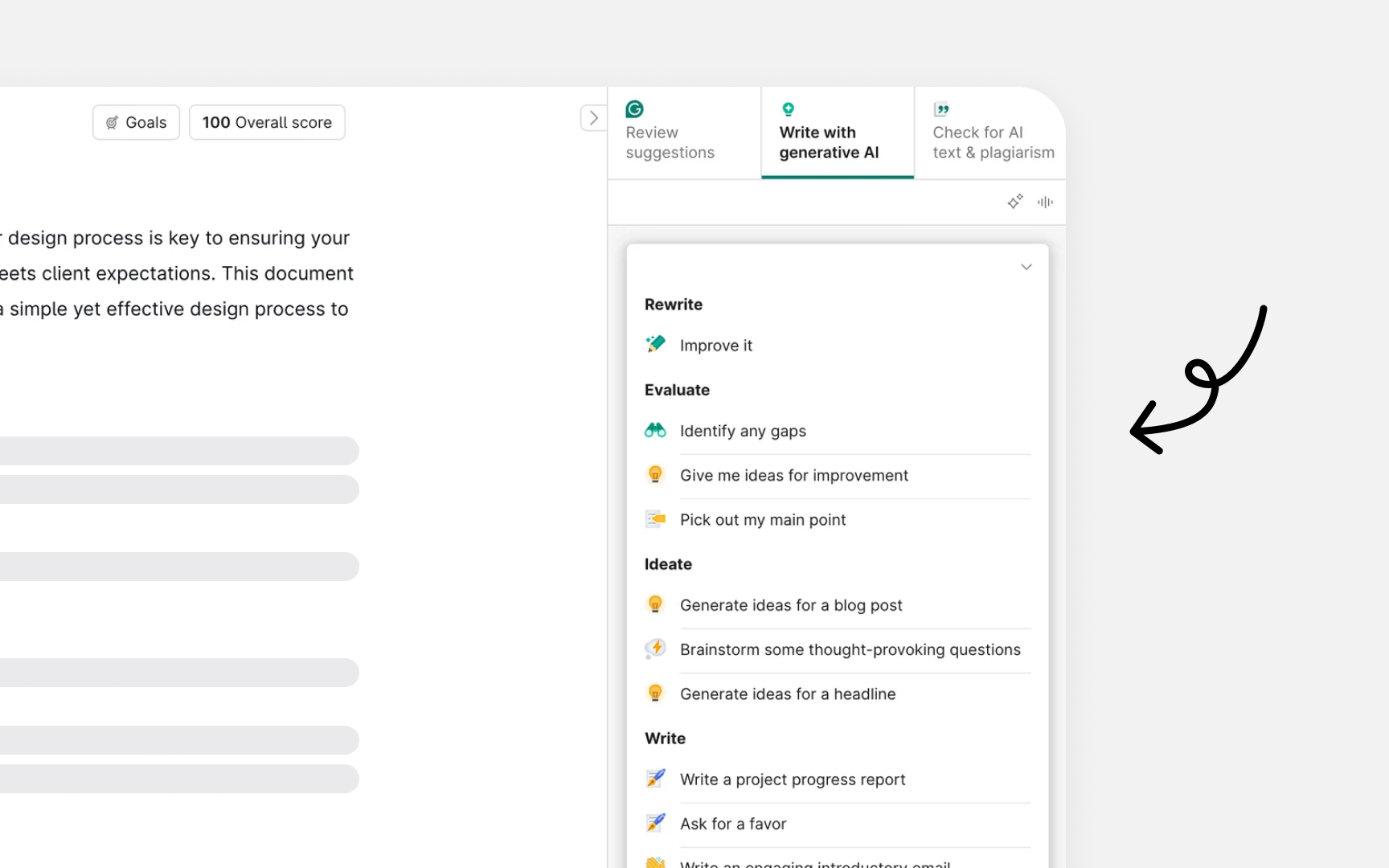Open the Goals settings
Screen dimensions: 1389x868
(x=135, y=122)
